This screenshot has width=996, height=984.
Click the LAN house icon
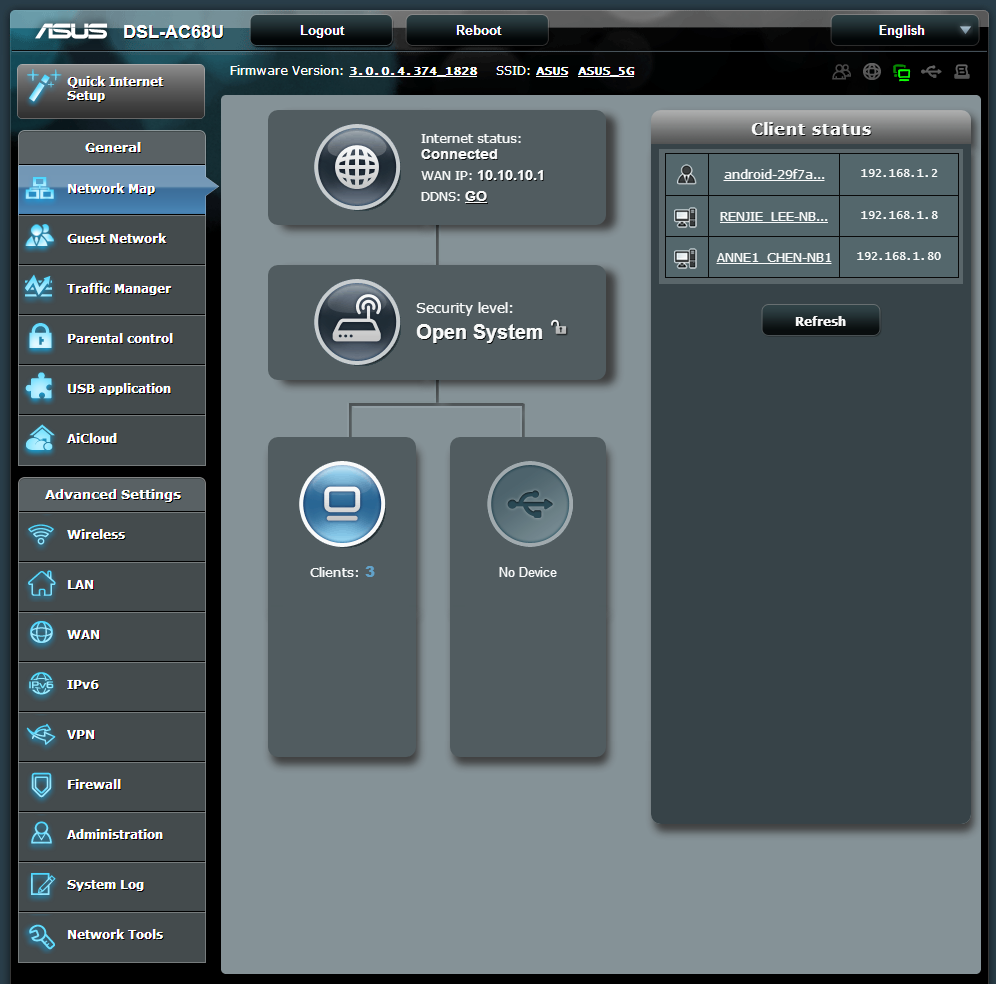(x=41, y=584)
